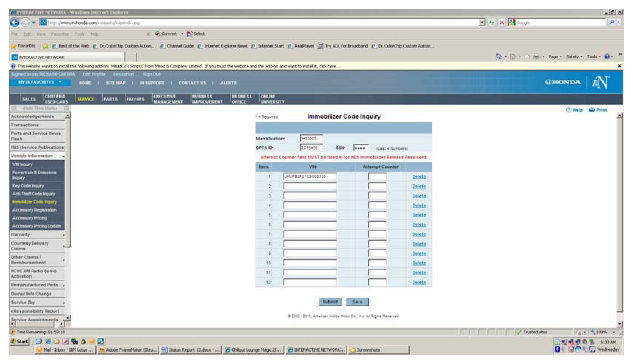Click the Identification input field
633x364 pixels.
311,138
